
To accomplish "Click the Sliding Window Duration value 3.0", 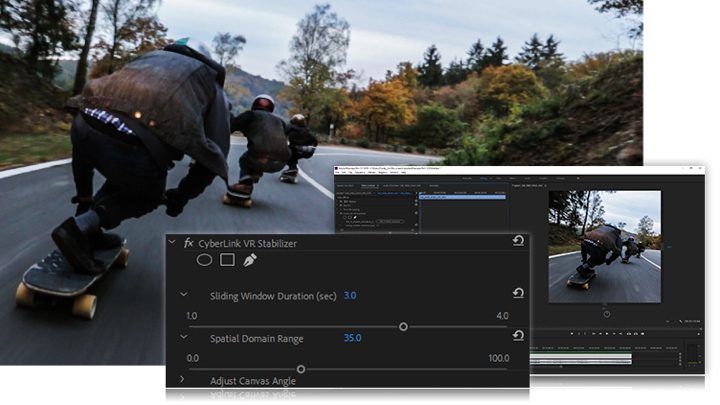I will point(350,295).
